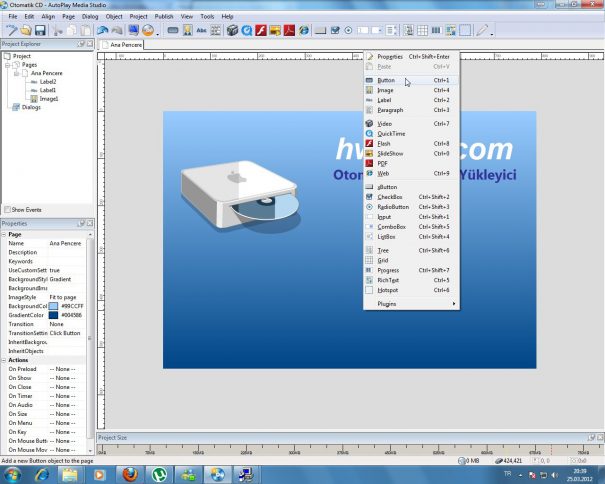Screen dimensions: 605x484
Task: Click the Build disc icon in toolbar
Action: click(148, 30)
